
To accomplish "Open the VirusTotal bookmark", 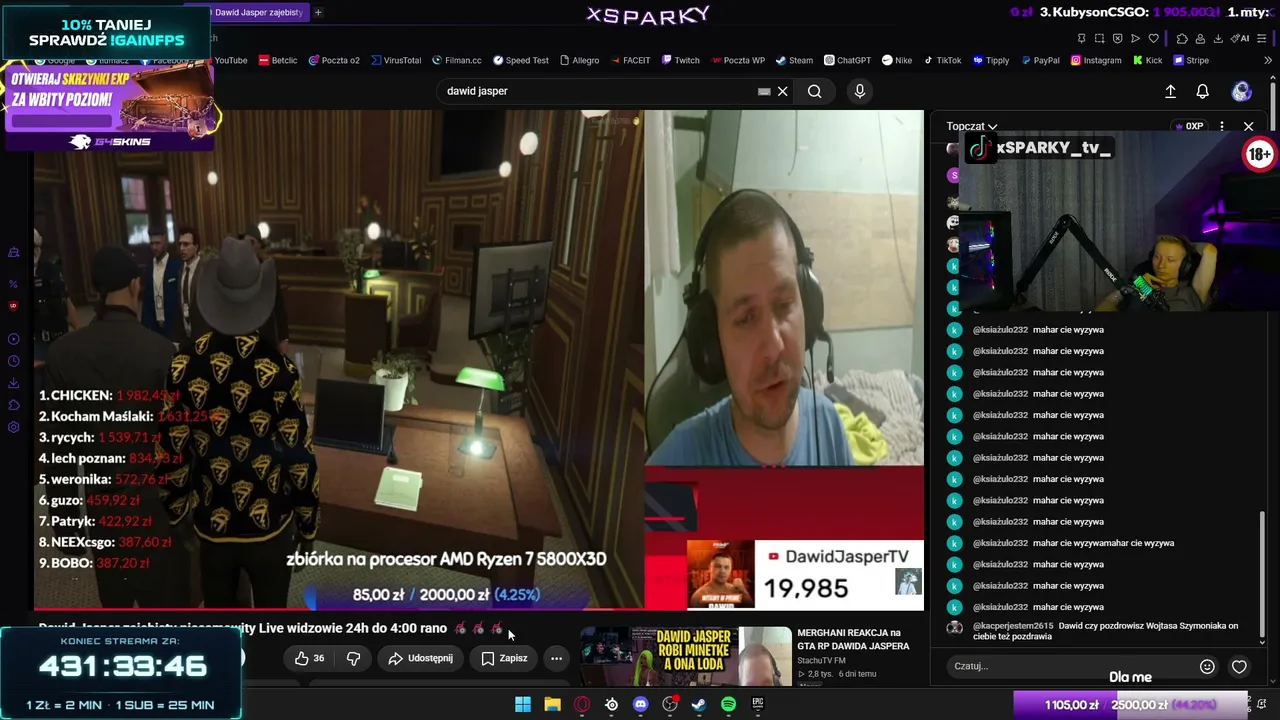I will click(395, 60).
